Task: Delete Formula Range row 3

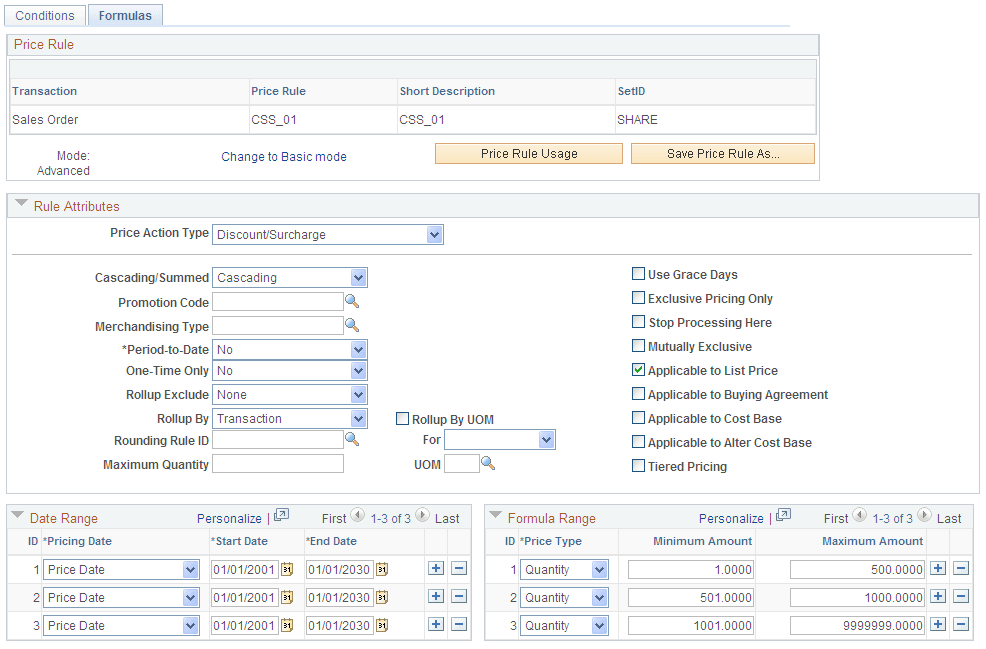Action: 961,624
